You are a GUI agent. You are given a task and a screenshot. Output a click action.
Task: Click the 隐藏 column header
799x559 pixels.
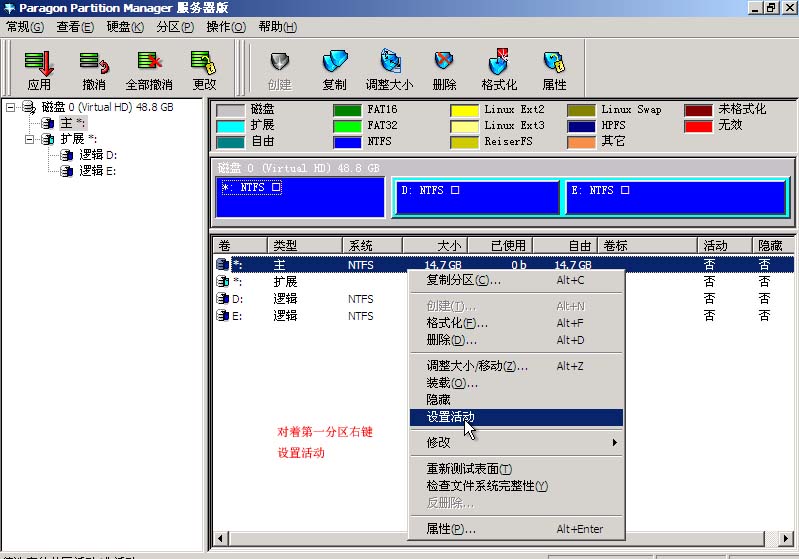pyautogui.click(x=774, y=246)
